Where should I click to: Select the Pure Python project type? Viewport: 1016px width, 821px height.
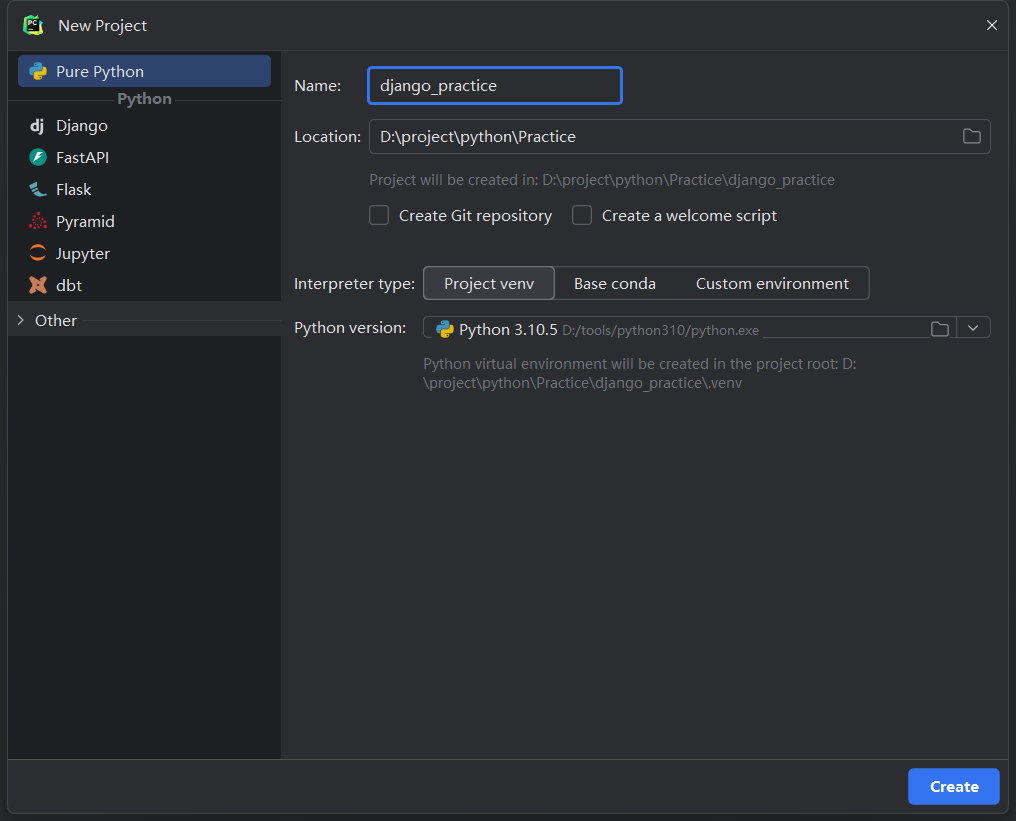pos(144,71)
